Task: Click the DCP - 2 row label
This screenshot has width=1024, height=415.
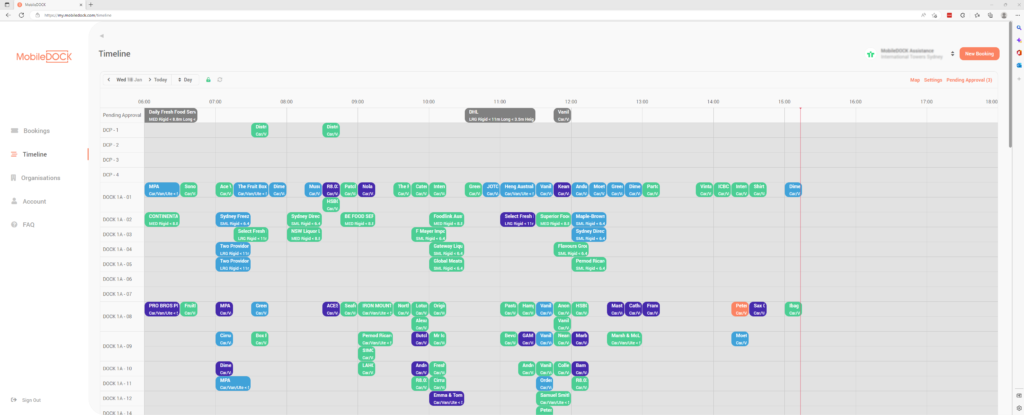Action: pyautogui.click(x=111, y=145)
